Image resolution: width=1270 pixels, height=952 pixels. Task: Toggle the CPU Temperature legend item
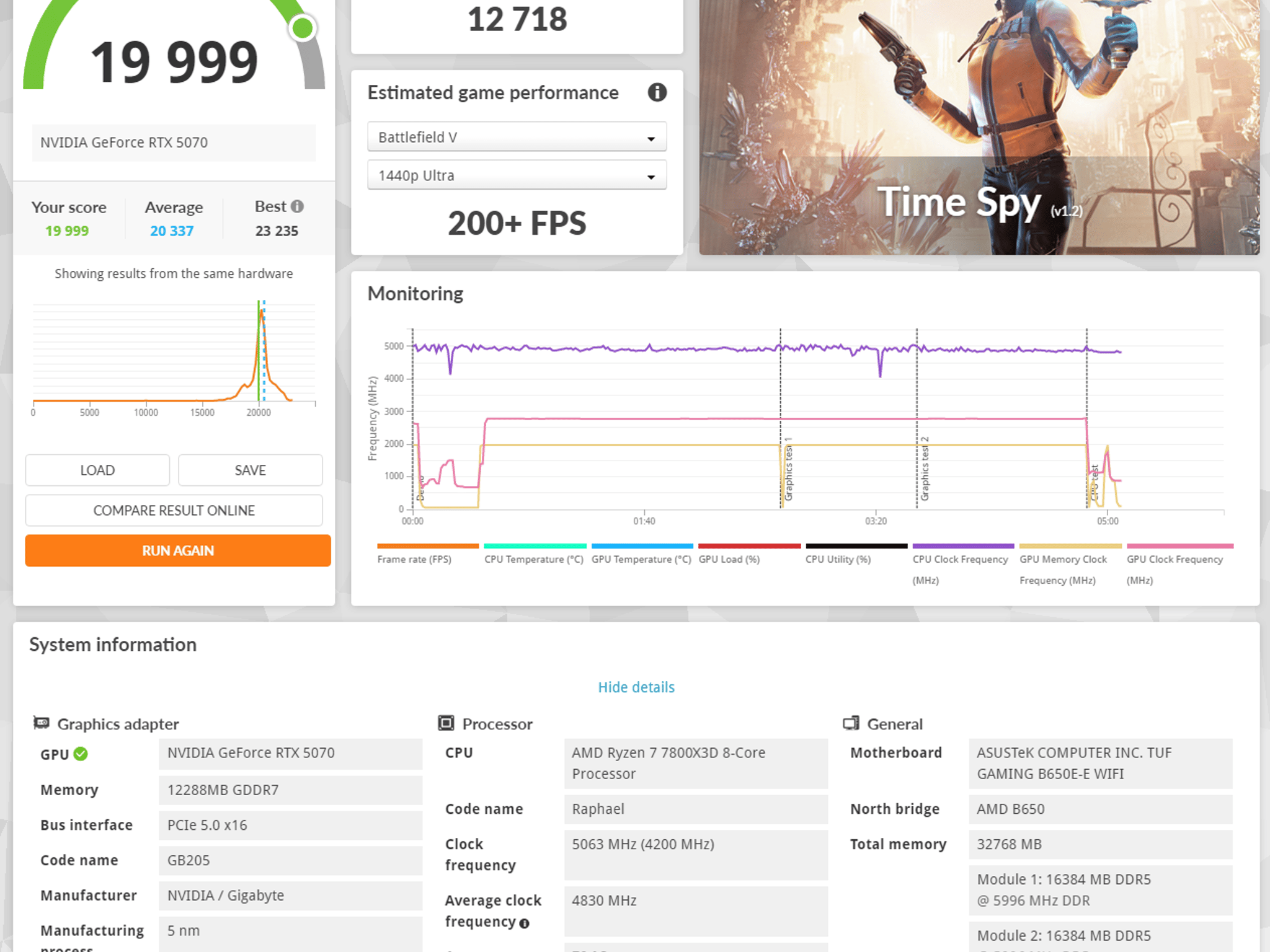535,555
